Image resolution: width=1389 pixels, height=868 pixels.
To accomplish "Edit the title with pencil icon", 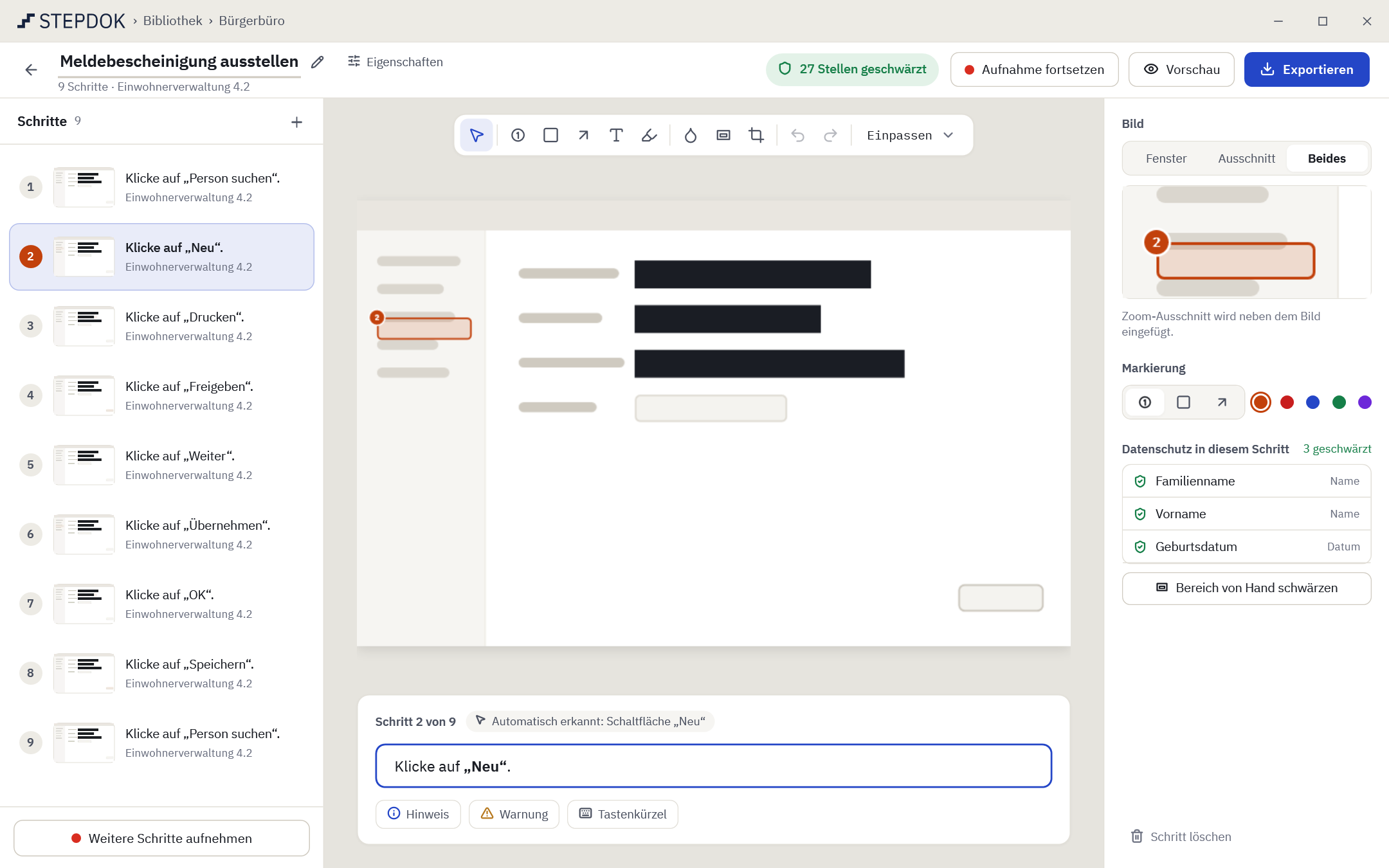I will click(317, 62).
